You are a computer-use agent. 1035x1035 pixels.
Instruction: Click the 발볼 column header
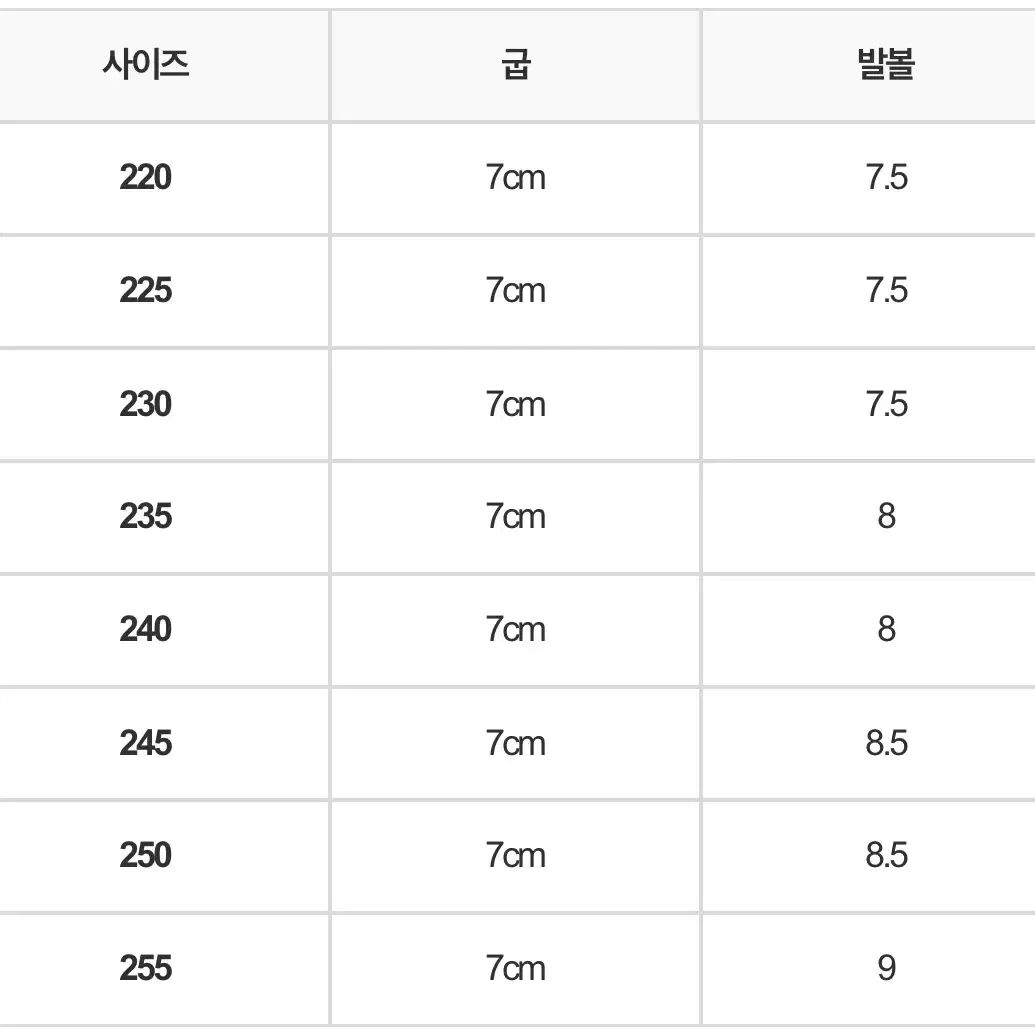pyautogui.click(x=886, y=65)
